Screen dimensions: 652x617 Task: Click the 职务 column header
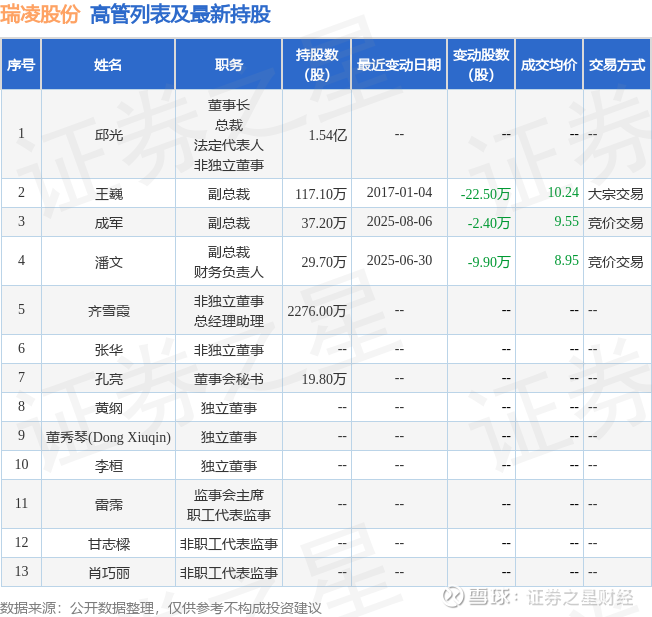(x=229, y=64)
